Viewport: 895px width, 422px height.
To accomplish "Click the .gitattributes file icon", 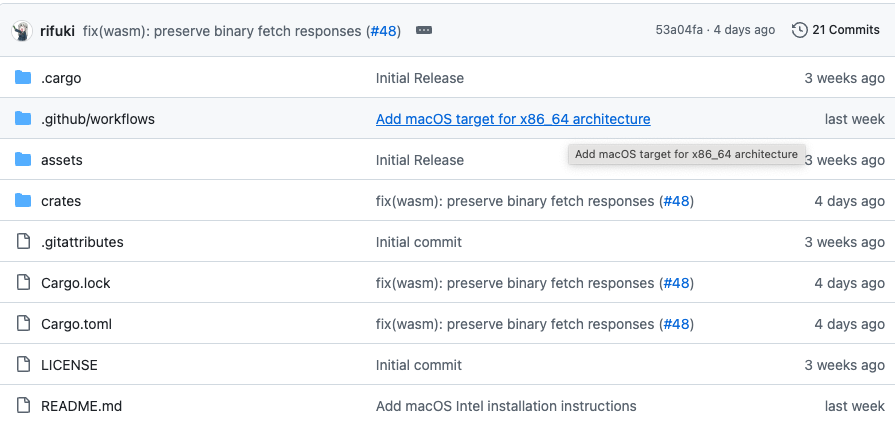I will click(23, 242).
